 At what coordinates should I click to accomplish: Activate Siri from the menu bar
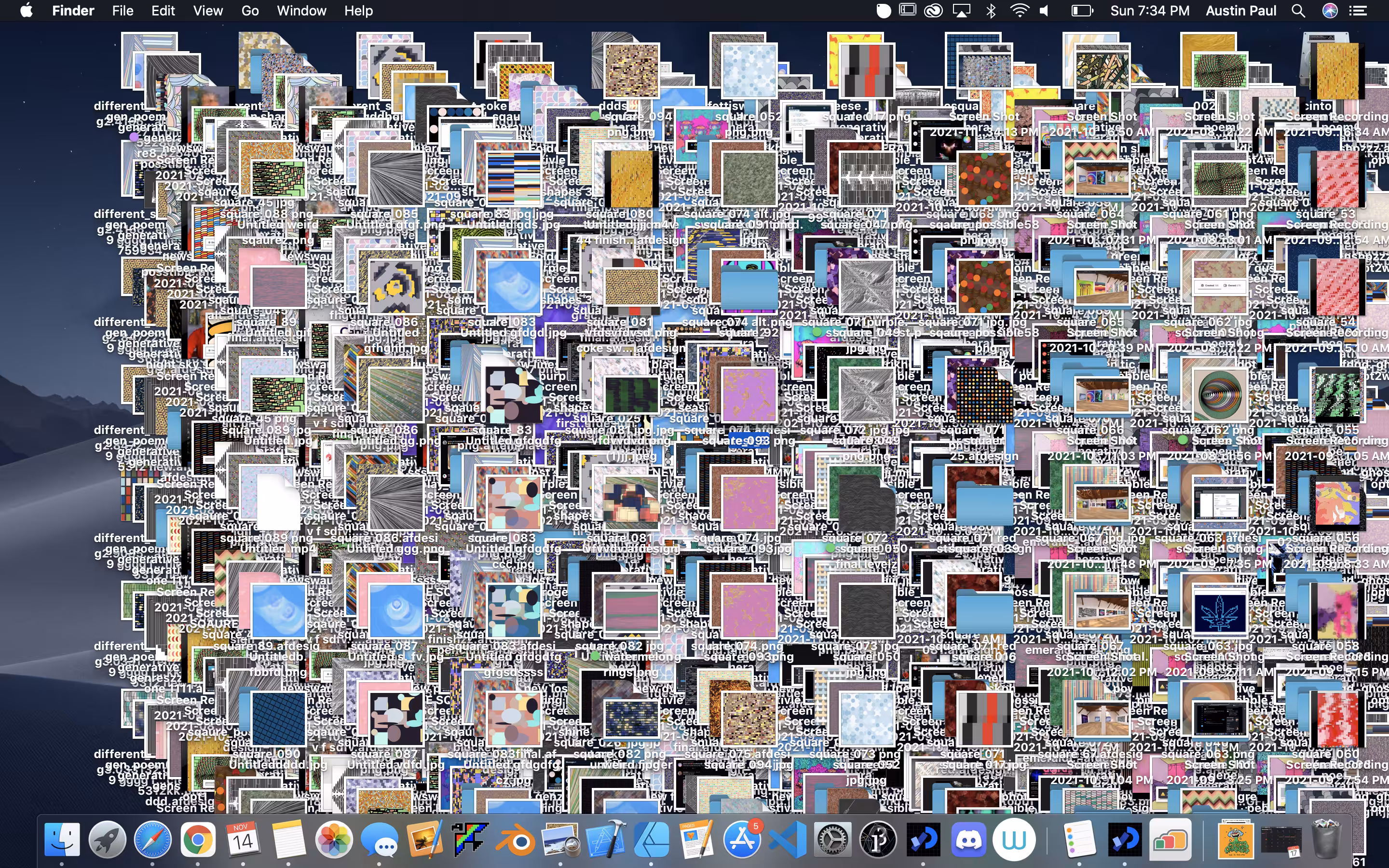click(1330, 10)
